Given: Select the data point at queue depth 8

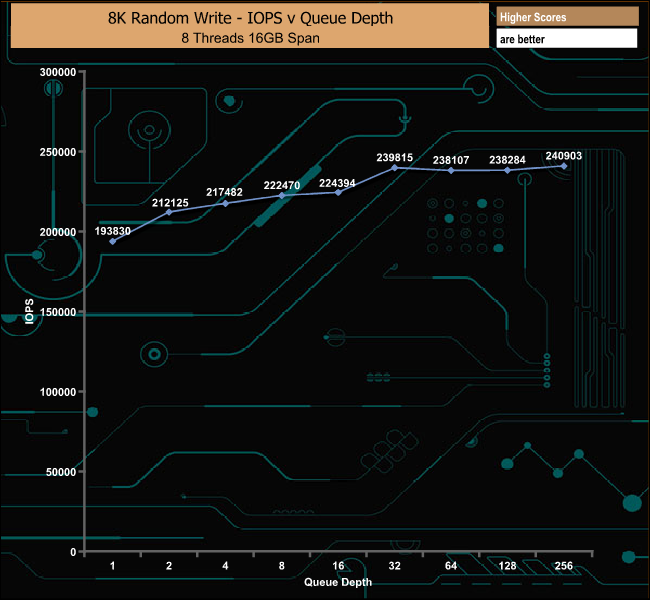Looking at the screenshot, I should [282, 195].
